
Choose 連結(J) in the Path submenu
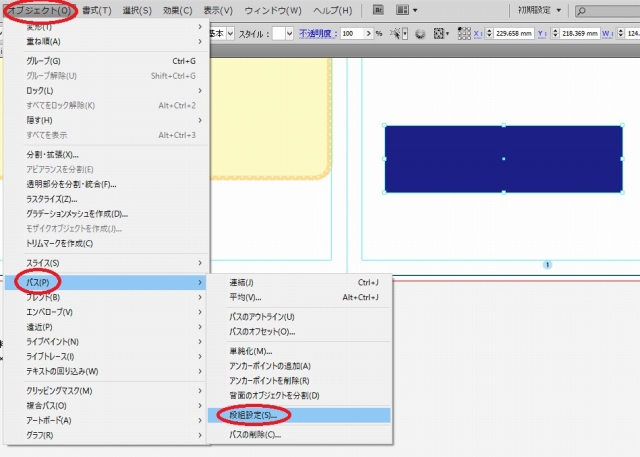tap(299, 282)
